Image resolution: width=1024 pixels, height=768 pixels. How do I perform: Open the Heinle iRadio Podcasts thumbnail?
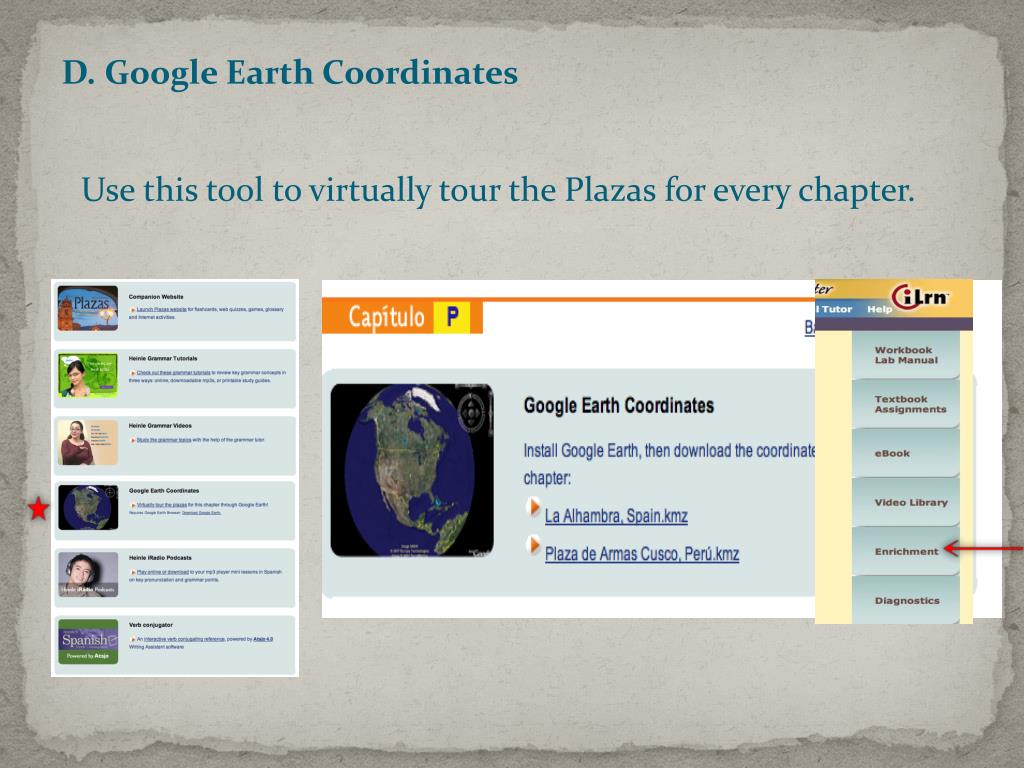[x=88, y=575]
